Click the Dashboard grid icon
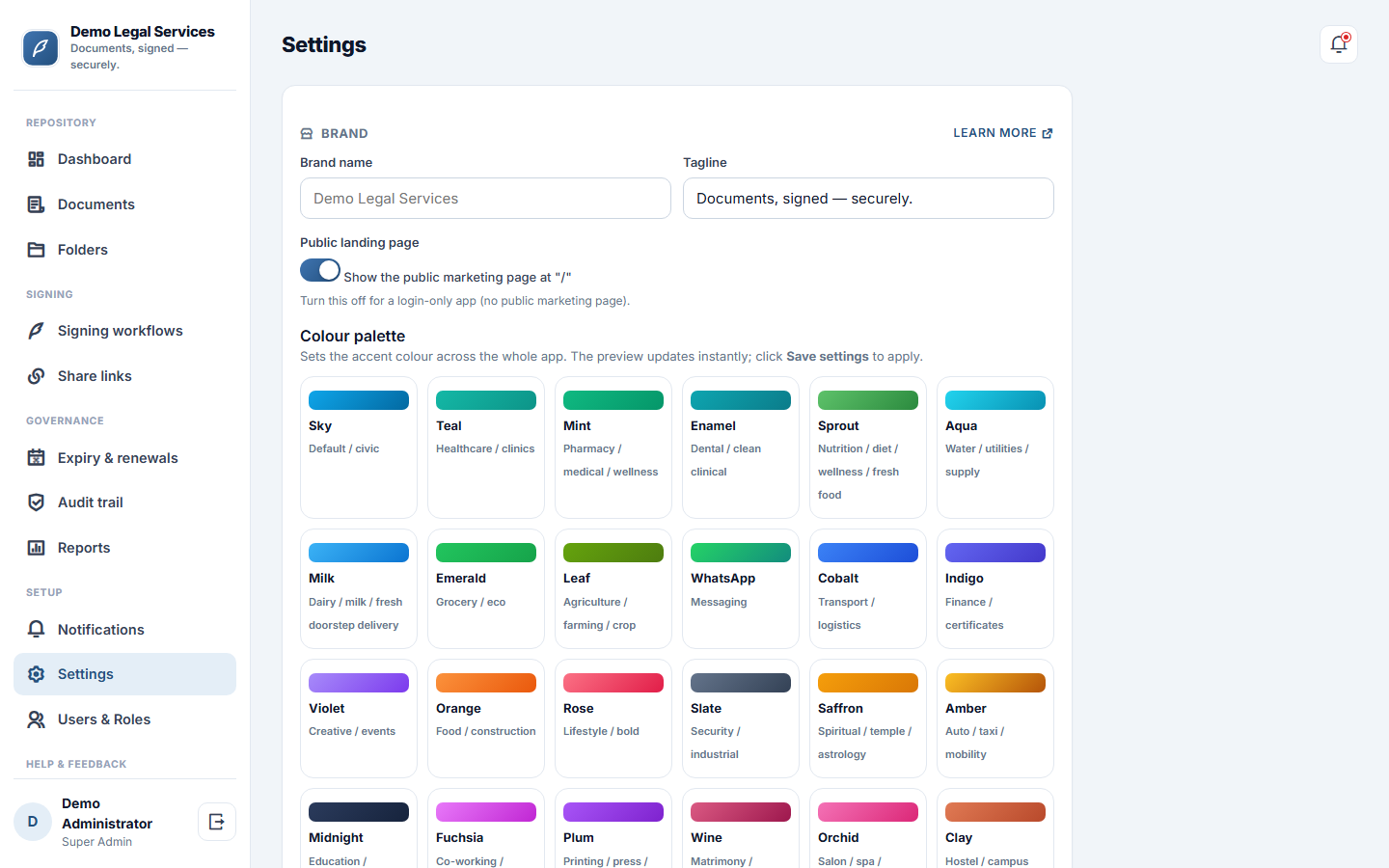This screenshot has height=868, width=1389. coord(37,159)
